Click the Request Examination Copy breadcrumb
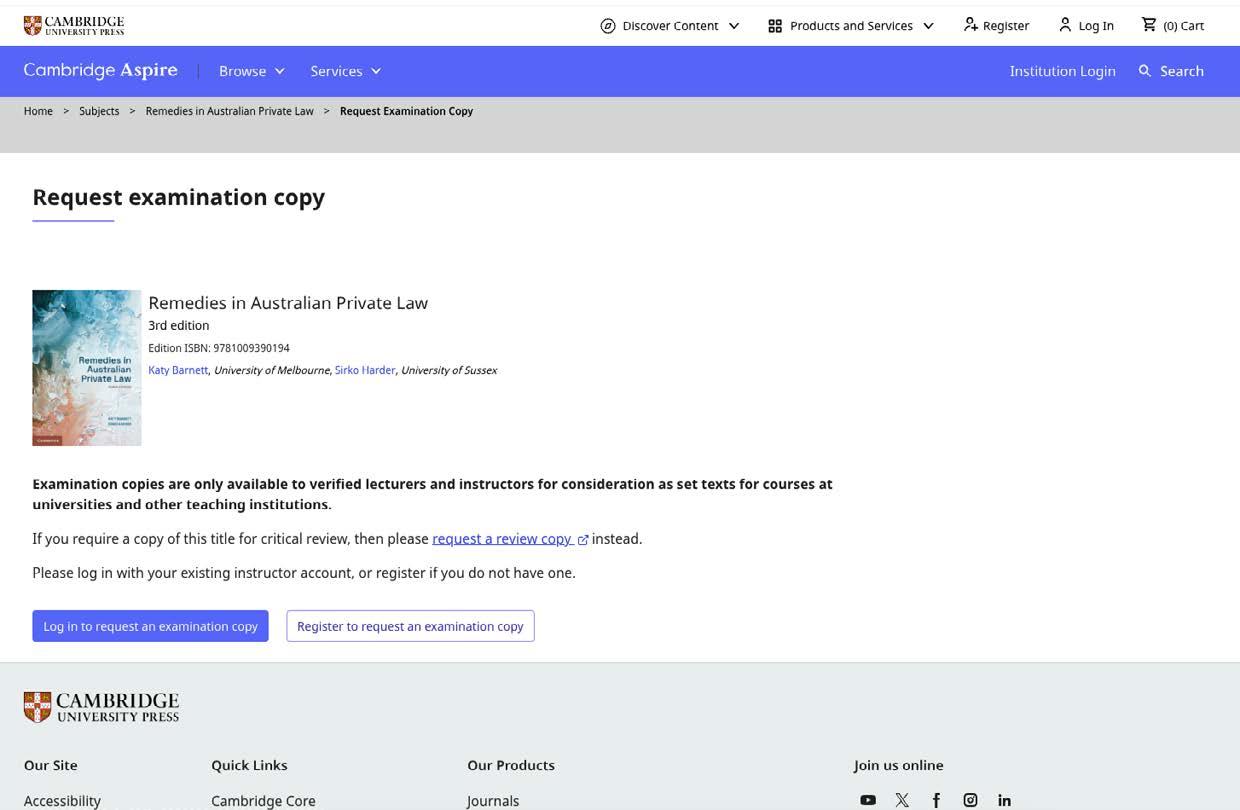Viewport: 1240px width, 810px height. tap(406, 111)
